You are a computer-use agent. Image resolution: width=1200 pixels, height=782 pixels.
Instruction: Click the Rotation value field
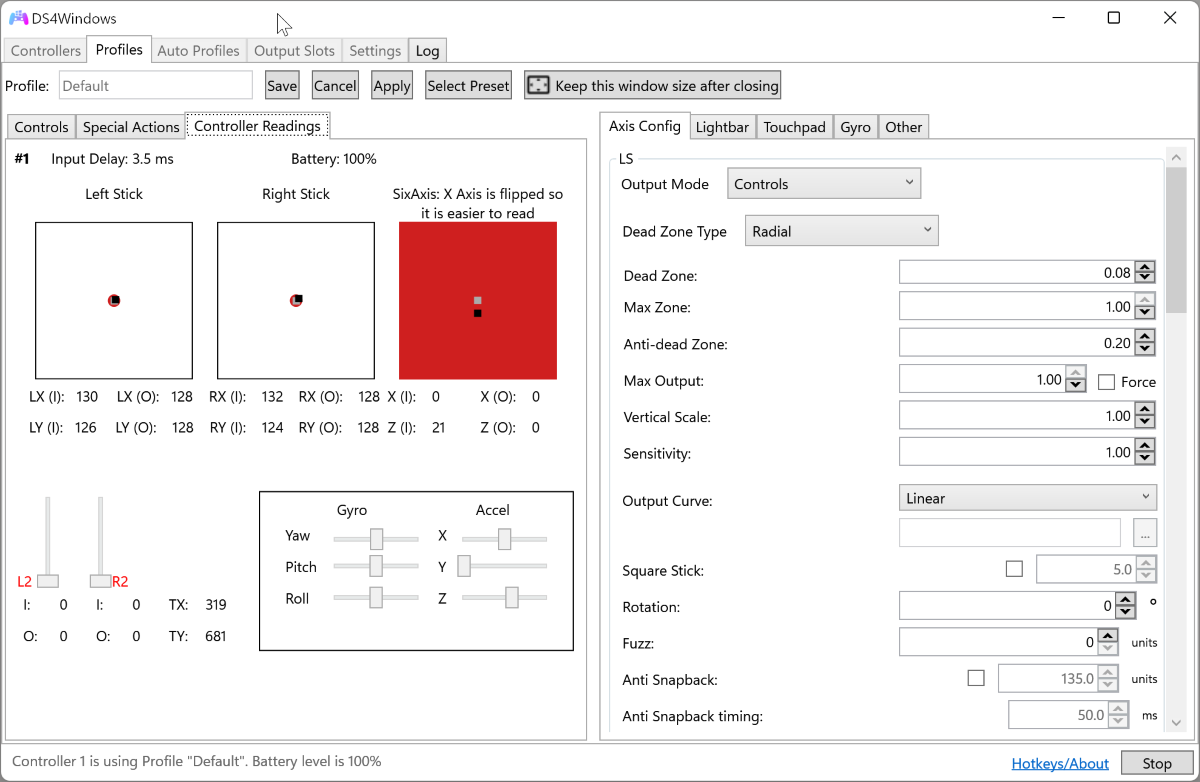click(1006, 606)
